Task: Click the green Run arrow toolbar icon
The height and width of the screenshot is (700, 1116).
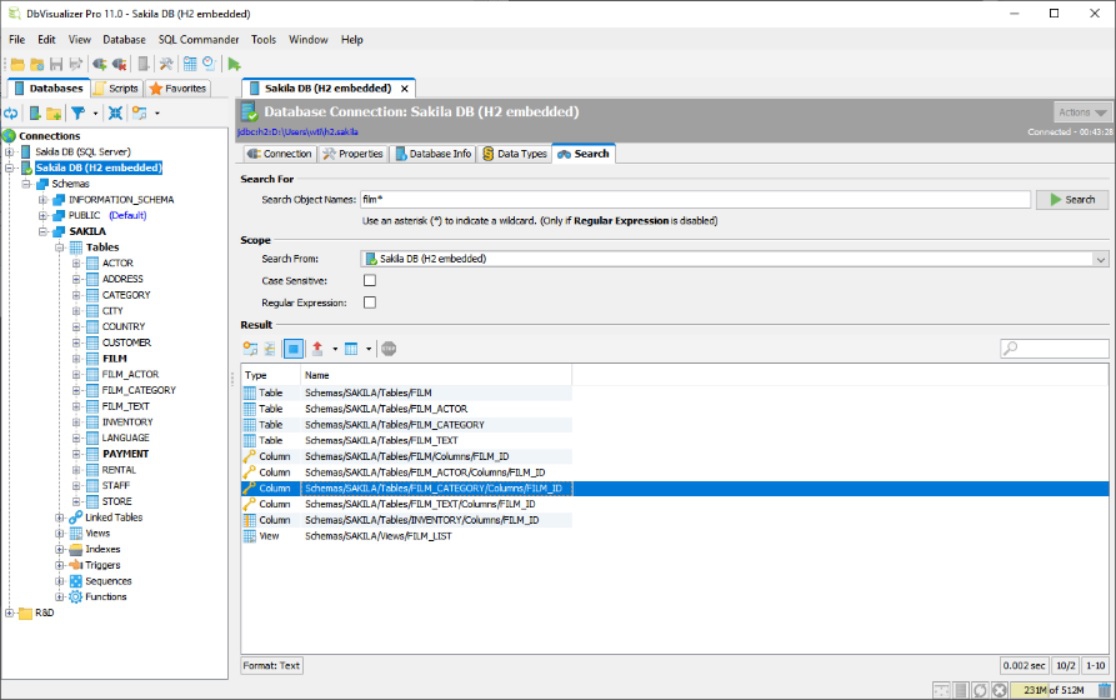Action: 234,65
